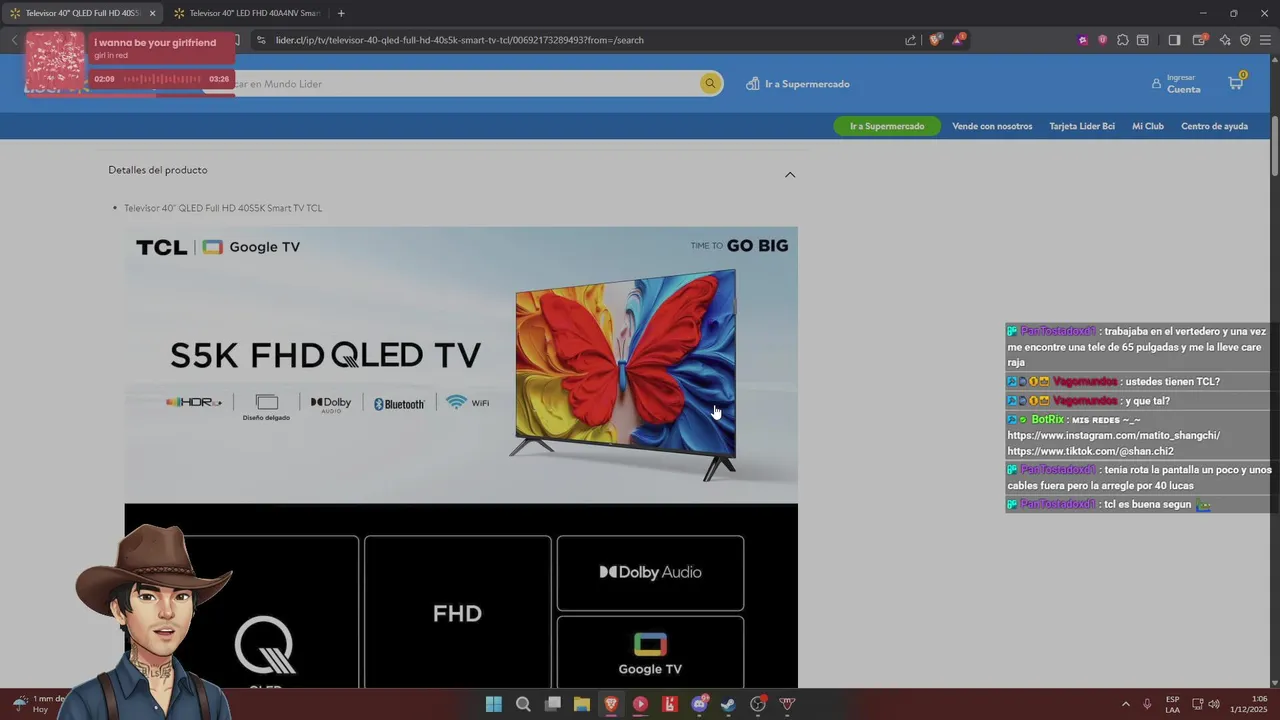Open the clock showing 1:06

point(1246,704)
